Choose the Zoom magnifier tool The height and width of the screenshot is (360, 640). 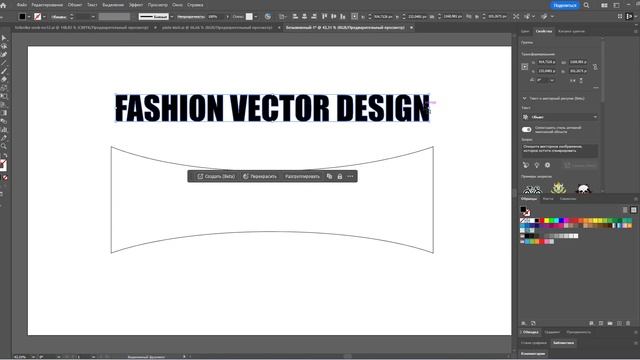[4, 146]
